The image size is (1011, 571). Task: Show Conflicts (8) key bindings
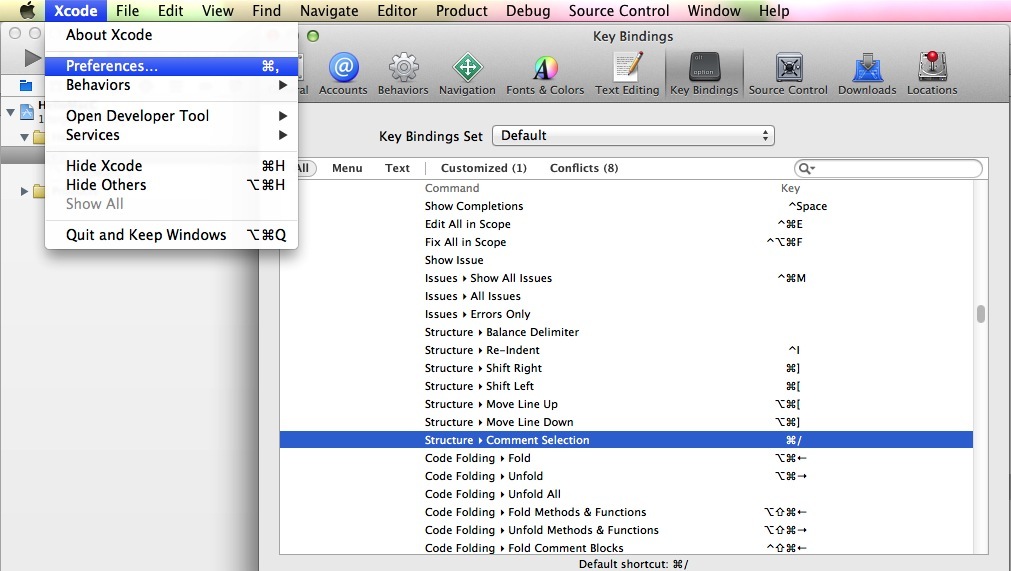584,168
